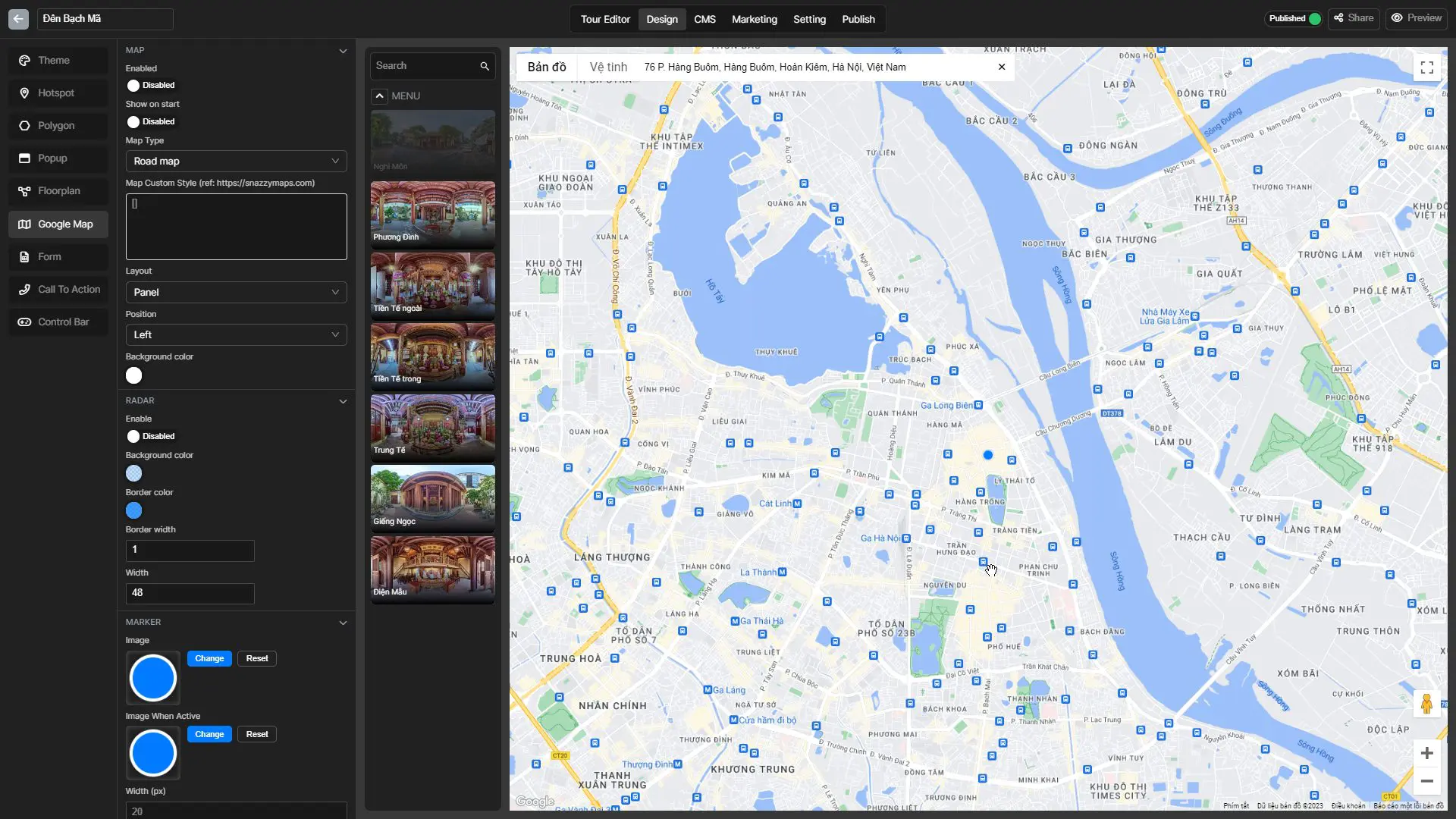The width and height of the screenshot is (1456, 819).
Task: Toggle fullscreen map view
Action: pos(1426,67)
